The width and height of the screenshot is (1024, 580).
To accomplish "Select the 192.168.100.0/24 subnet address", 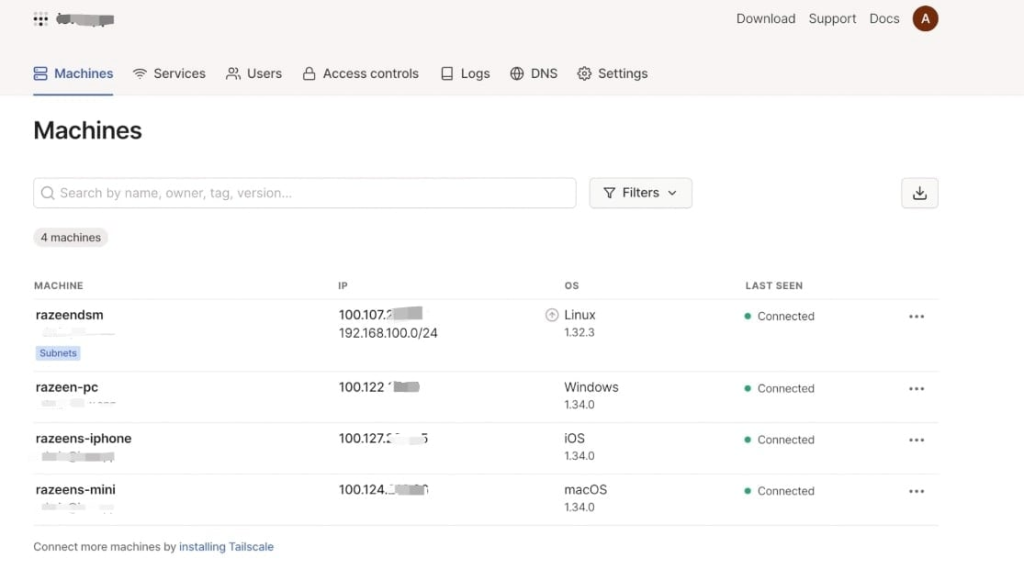I will pyautogui.click(x=388, y=333).
